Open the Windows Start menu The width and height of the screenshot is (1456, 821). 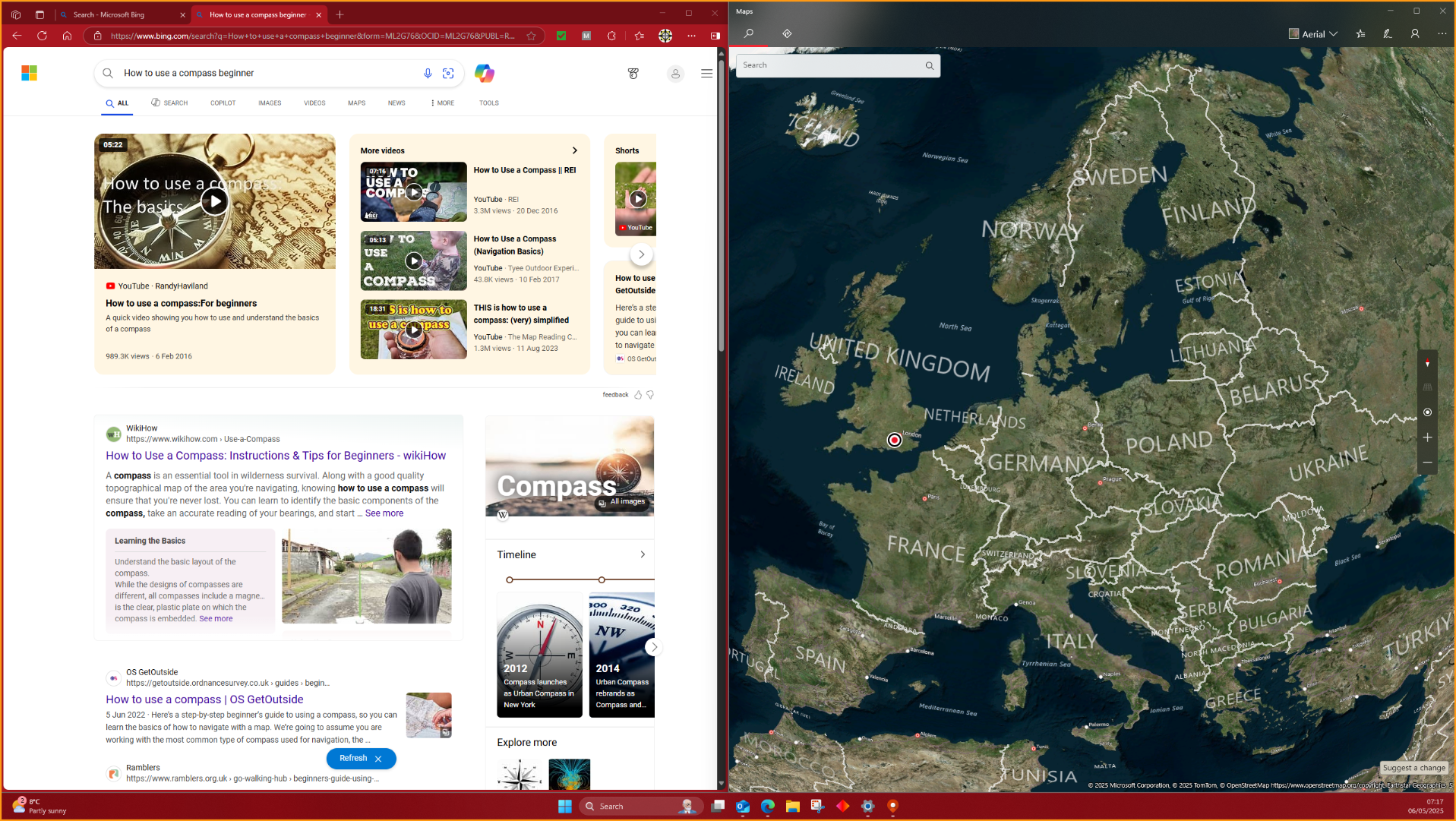(565, 807)
